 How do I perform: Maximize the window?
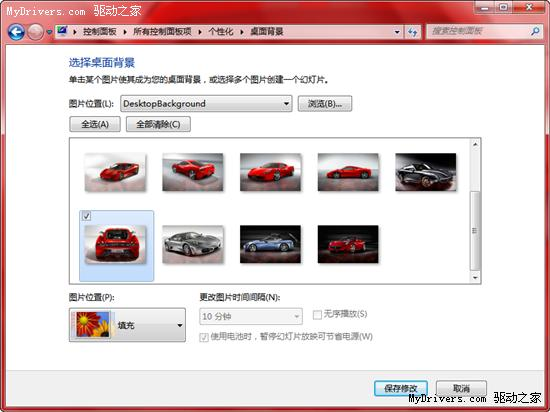point(504,7)
